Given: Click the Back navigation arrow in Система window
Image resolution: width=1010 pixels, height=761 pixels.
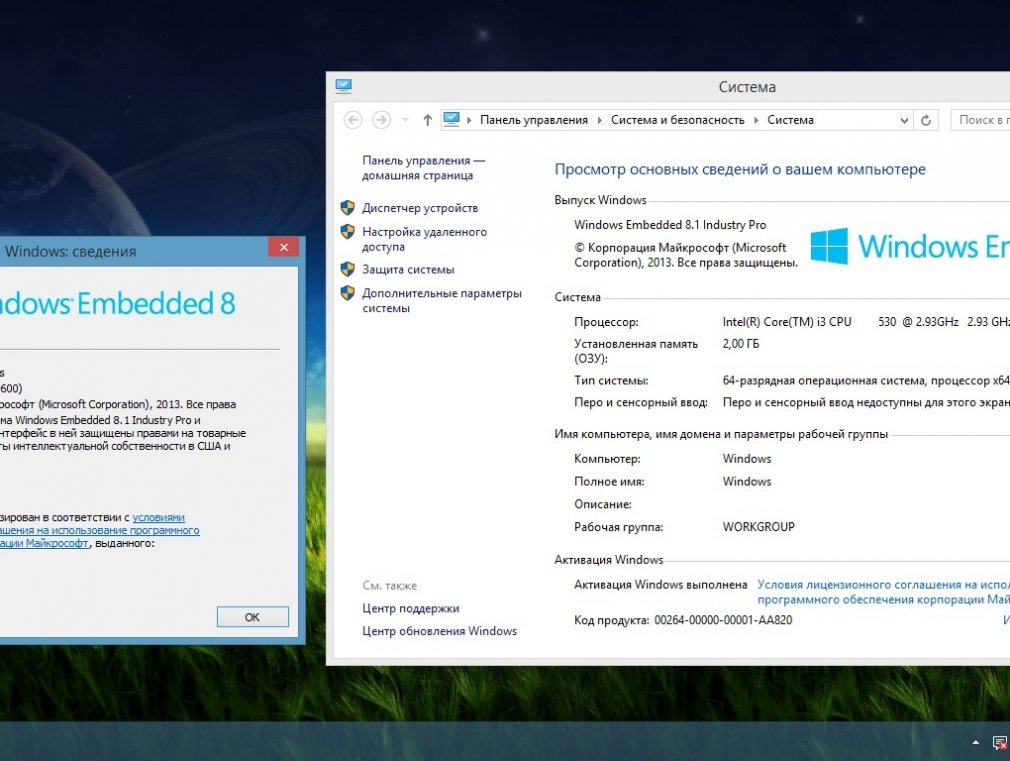Looking at the screenshot, I should point(353,120).
